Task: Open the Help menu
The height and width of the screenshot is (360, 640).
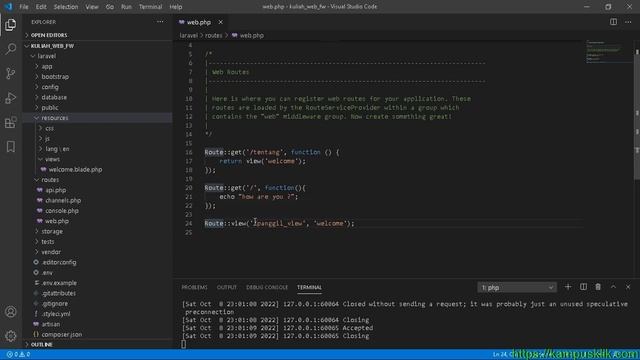Action: coord(176,7)
